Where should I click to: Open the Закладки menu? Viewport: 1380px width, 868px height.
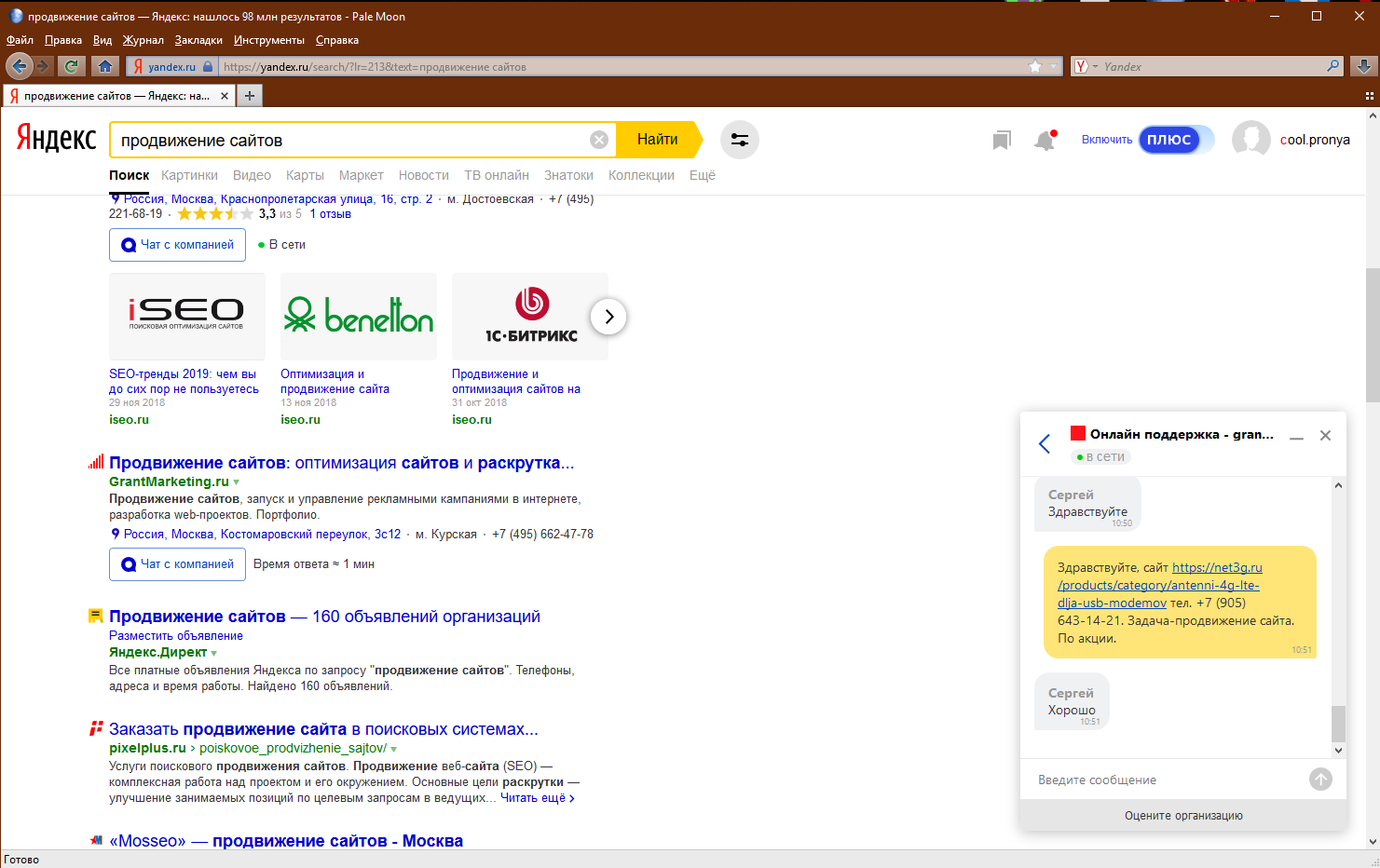pyautogui.click(x=198, y=40)
